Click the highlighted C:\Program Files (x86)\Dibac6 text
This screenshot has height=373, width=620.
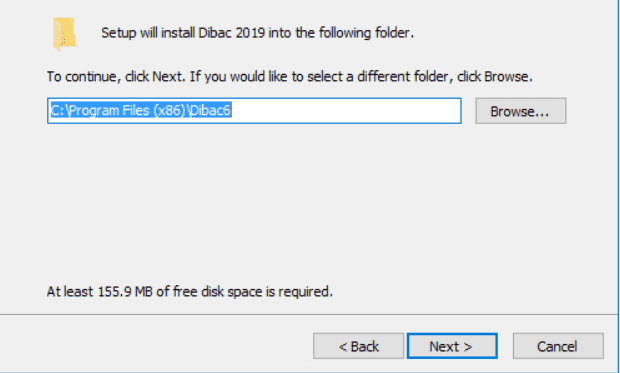[x=140, y=110]
